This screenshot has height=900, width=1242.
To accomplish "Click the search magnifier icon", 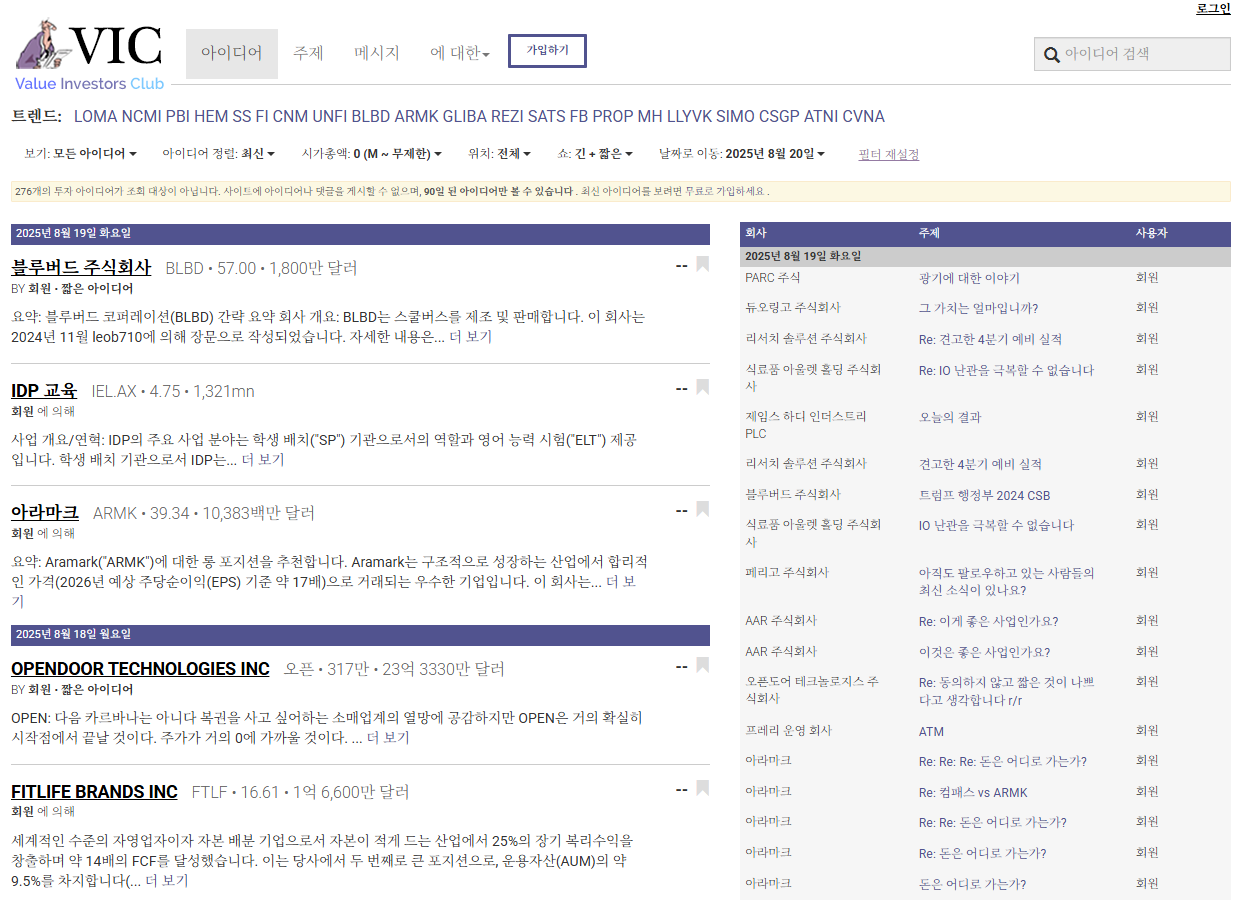I will click(1051, 54).
